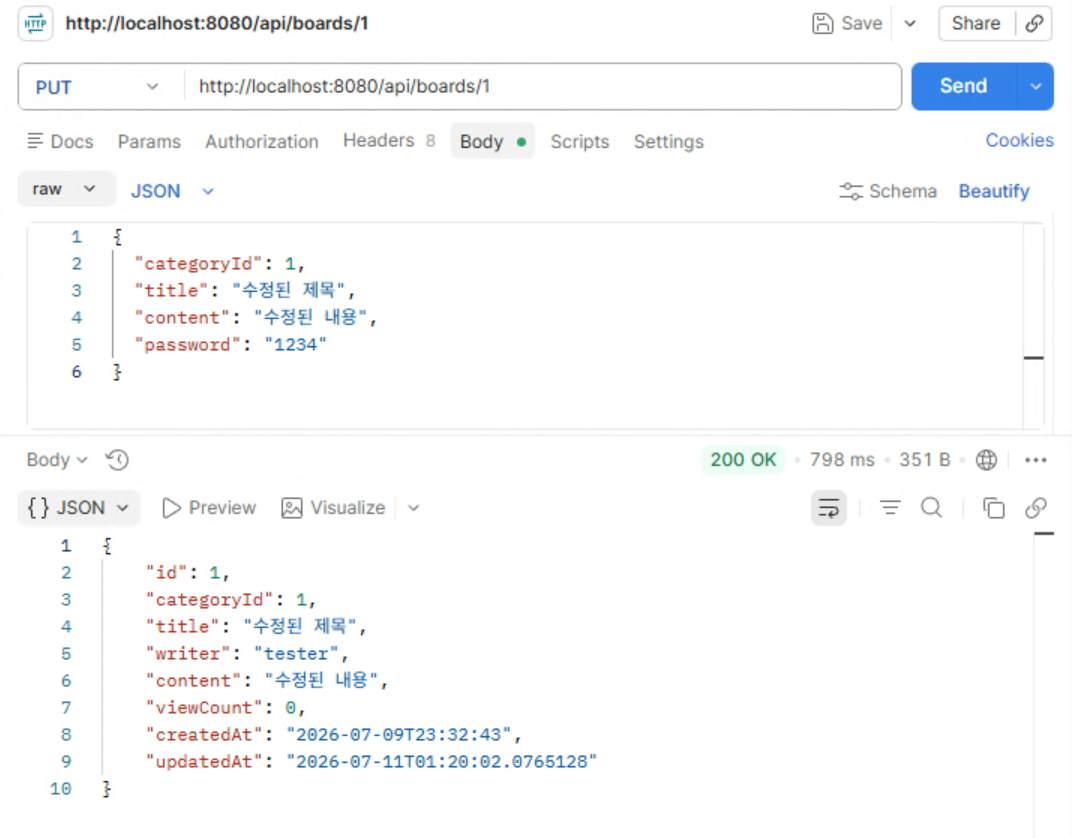
Task: Copy request link via chain icon
Action: click(x=1034, y=23)
